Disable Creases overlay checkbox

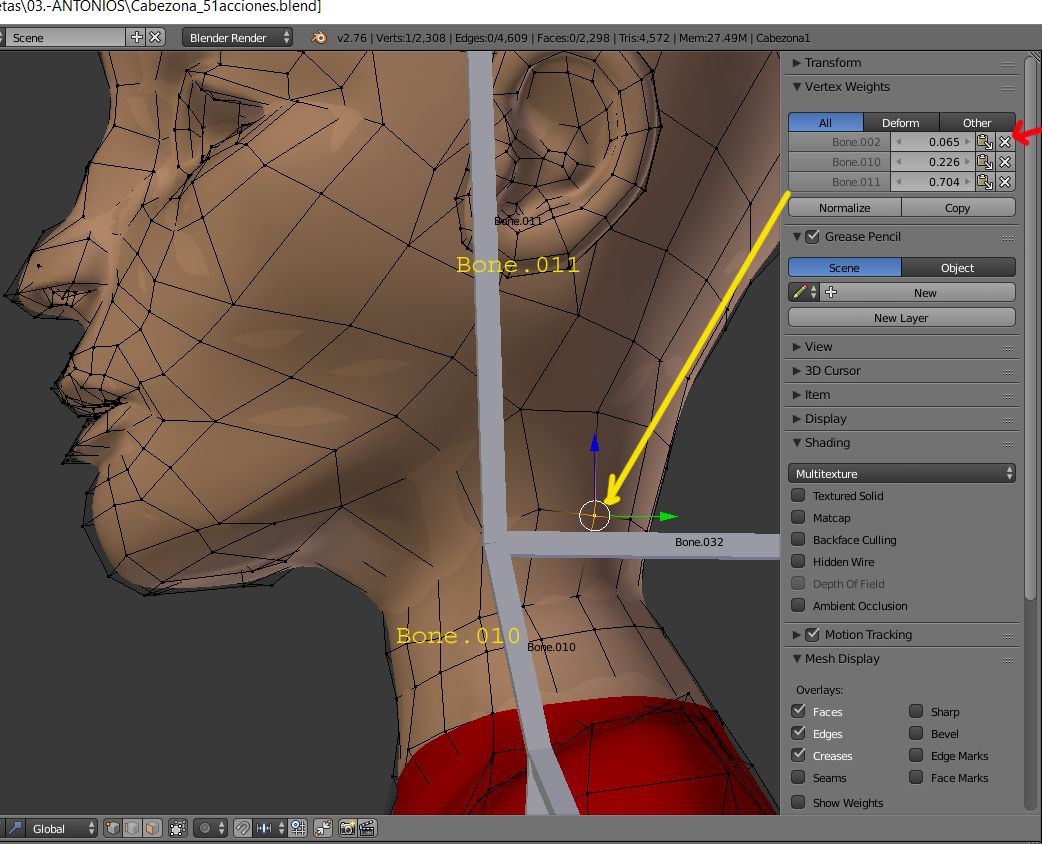point(798,756)
